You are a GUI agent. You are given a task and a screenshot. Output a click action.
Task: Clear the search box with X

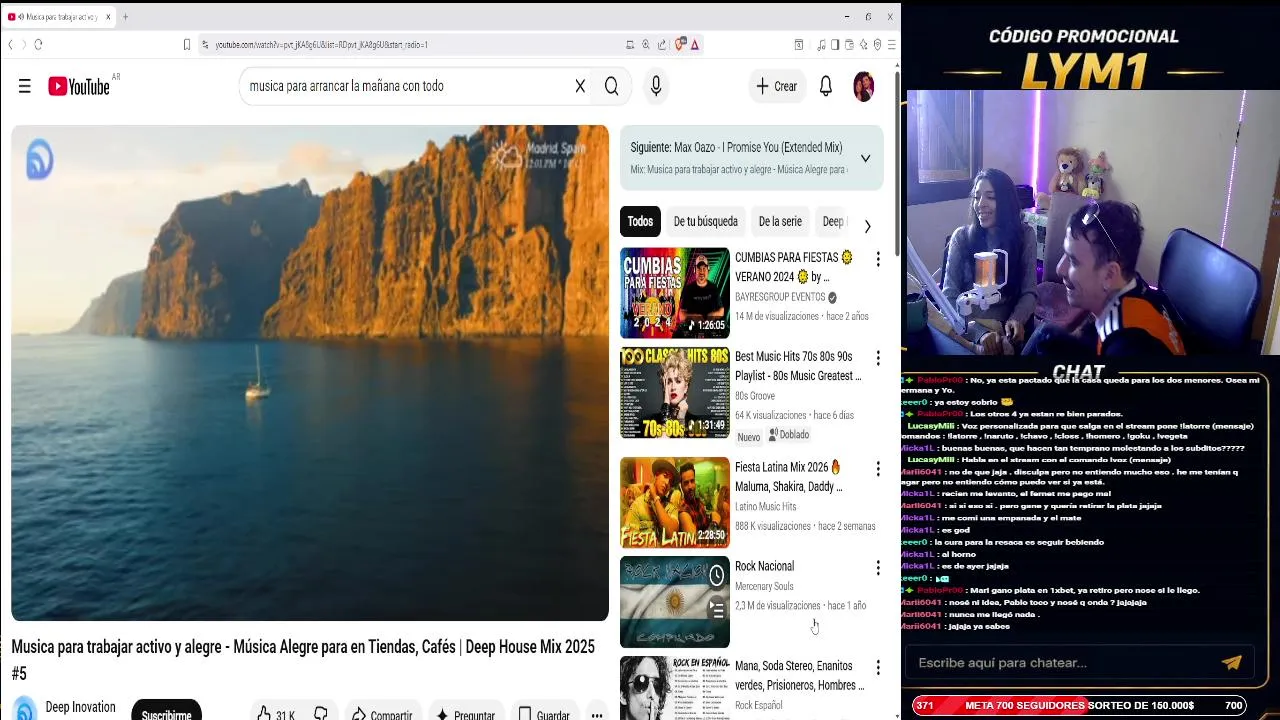click(x=580, y=87)
